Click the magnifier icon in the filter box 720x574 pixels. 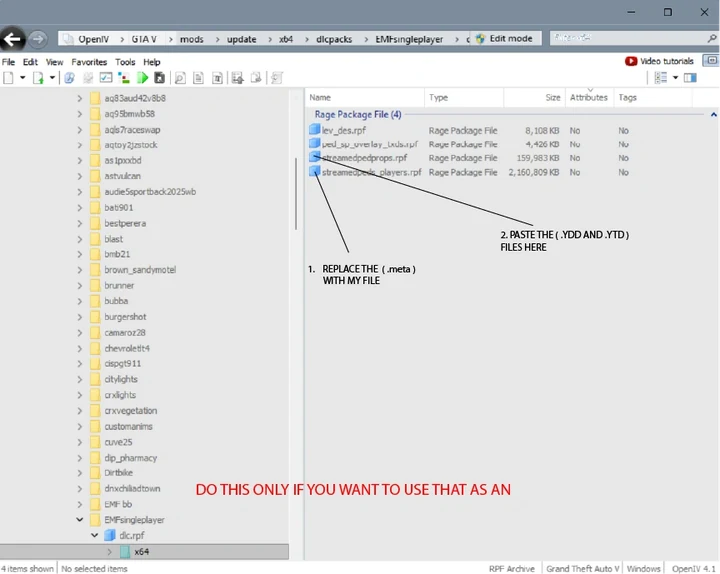[x=712, y=38]
